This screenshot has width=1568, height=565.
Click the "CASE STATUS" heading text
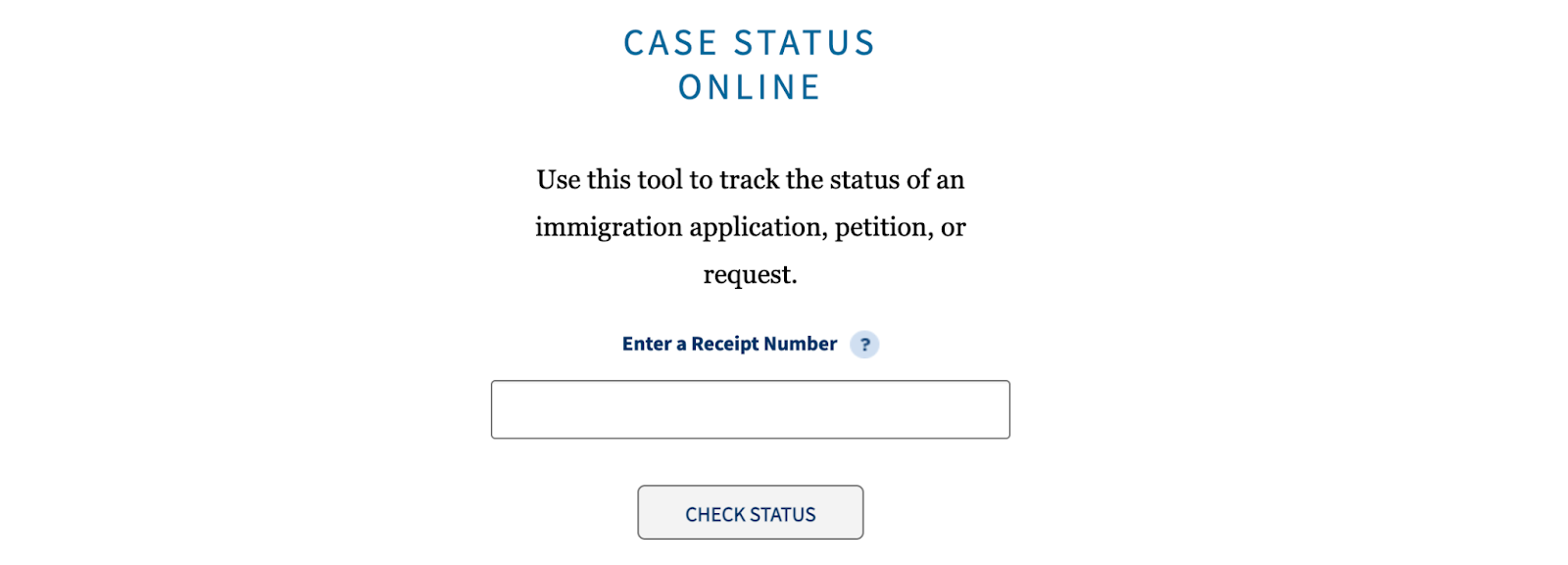750,43
